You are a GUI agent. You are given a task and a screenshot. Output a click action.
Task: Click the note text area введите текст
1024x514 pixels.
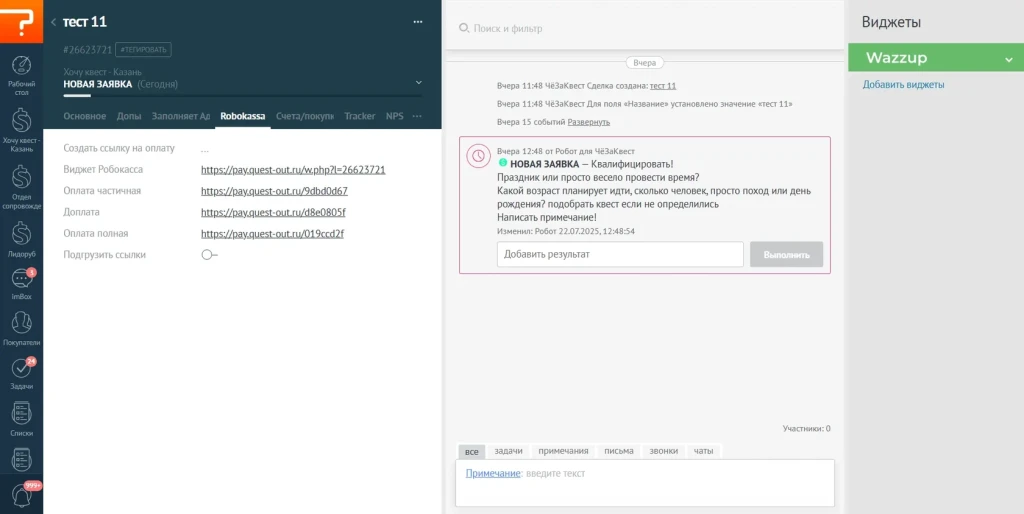pyautogui.click(x=645, y=483)
